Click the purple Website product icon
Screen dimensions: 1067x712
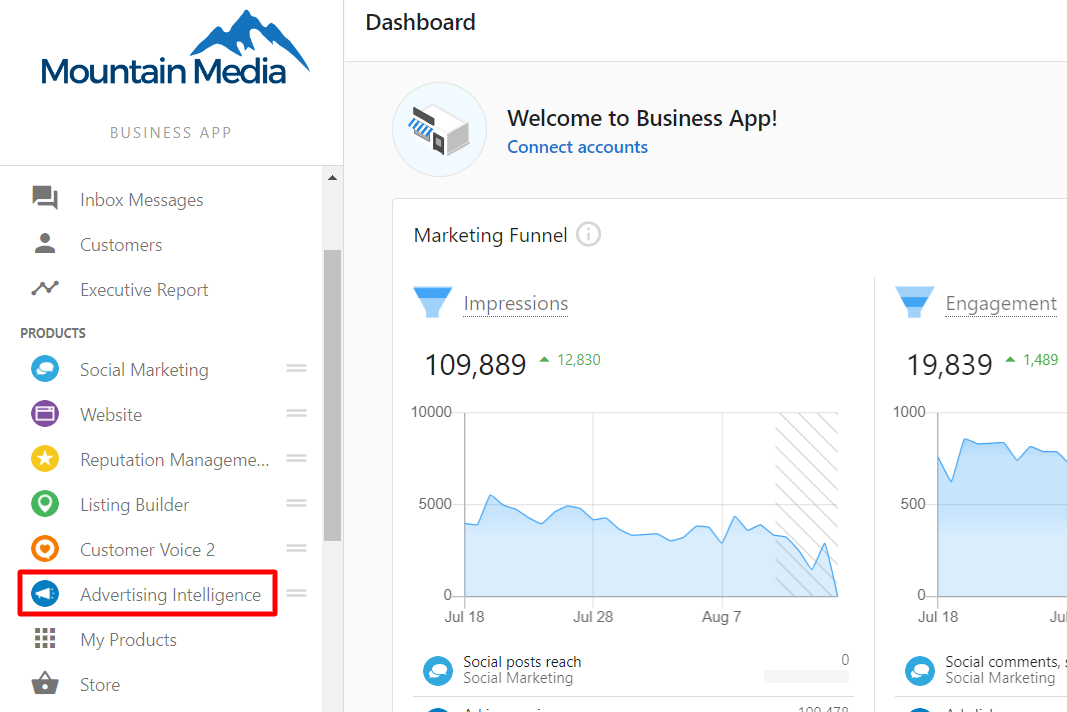[x=45, y=414]
